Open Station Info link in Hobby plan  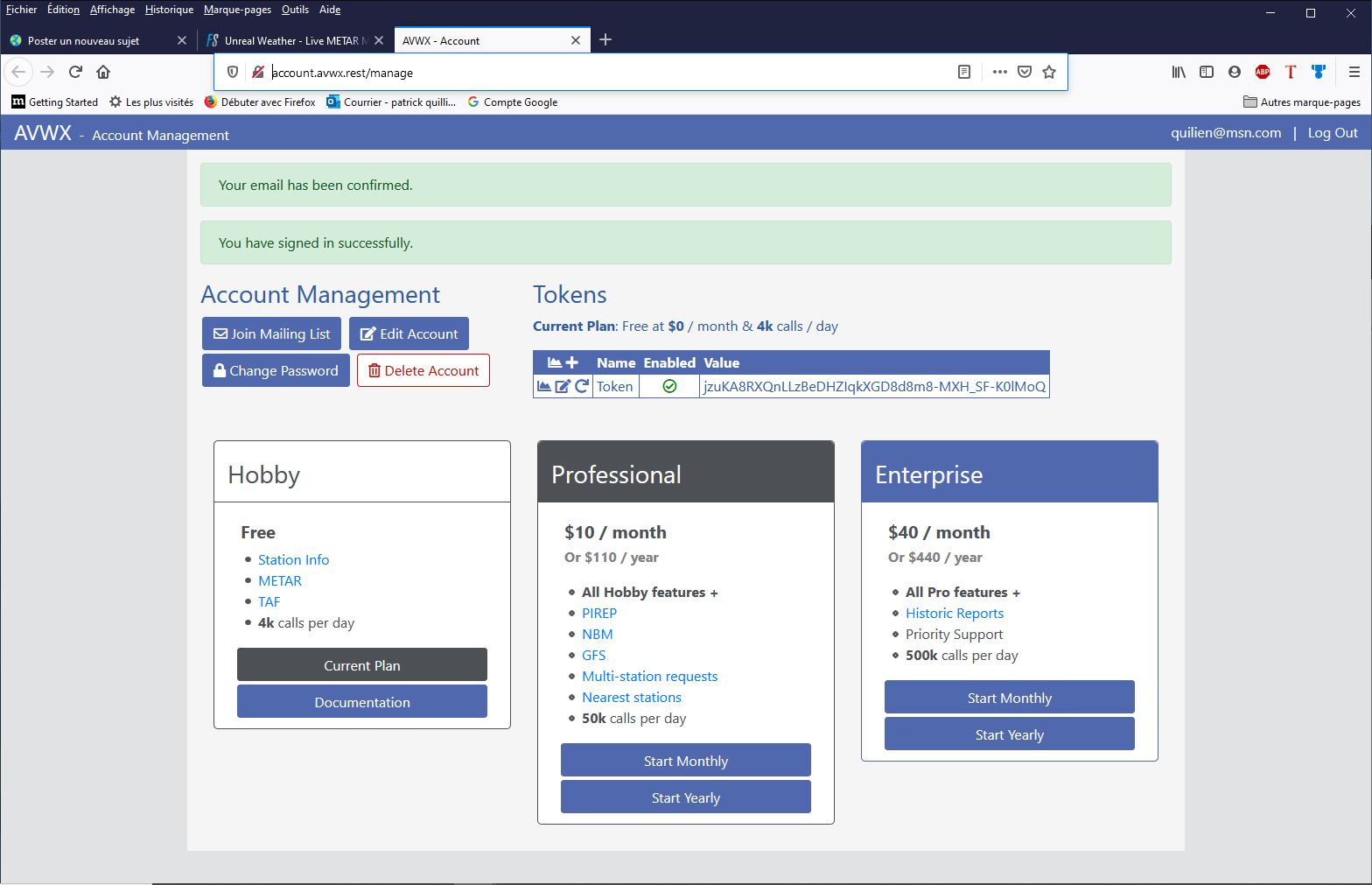(x=293, y=559)
